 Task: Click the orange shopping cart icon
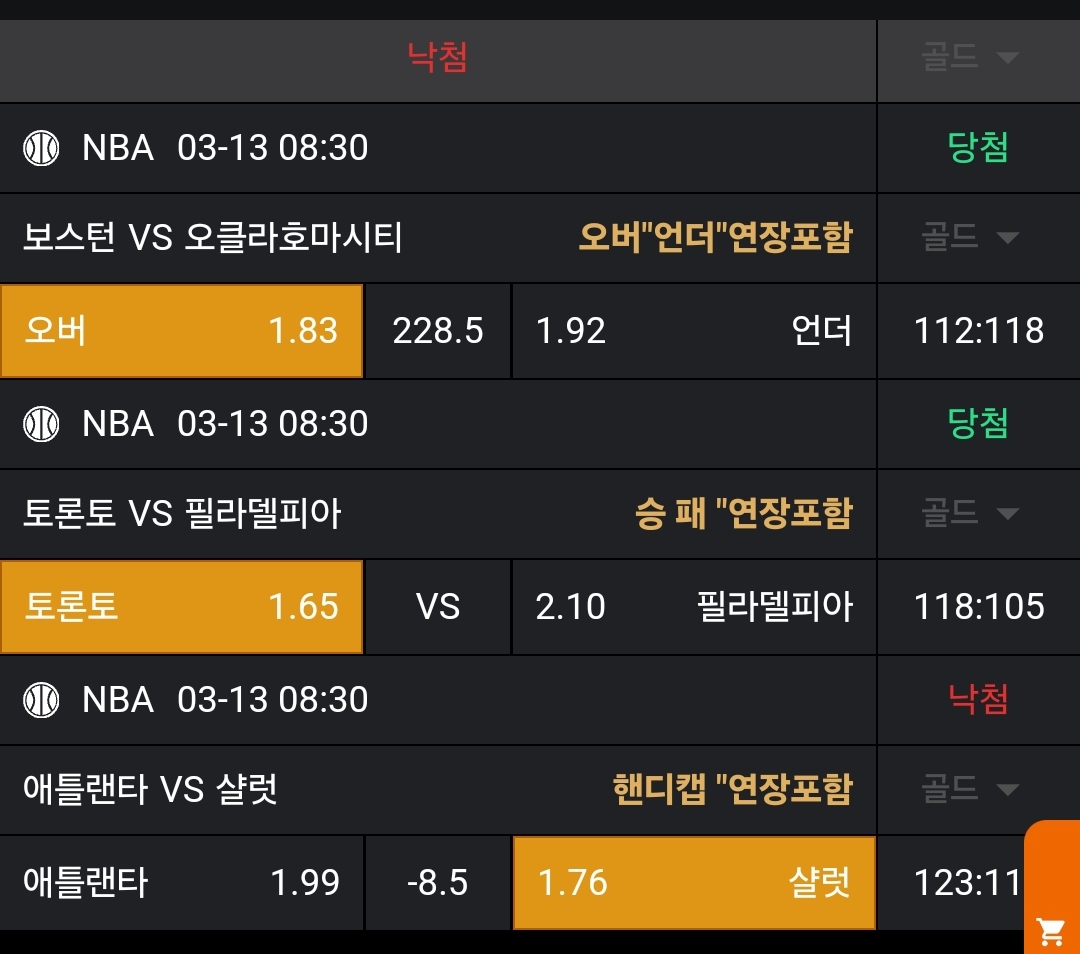pos(1051,930)
